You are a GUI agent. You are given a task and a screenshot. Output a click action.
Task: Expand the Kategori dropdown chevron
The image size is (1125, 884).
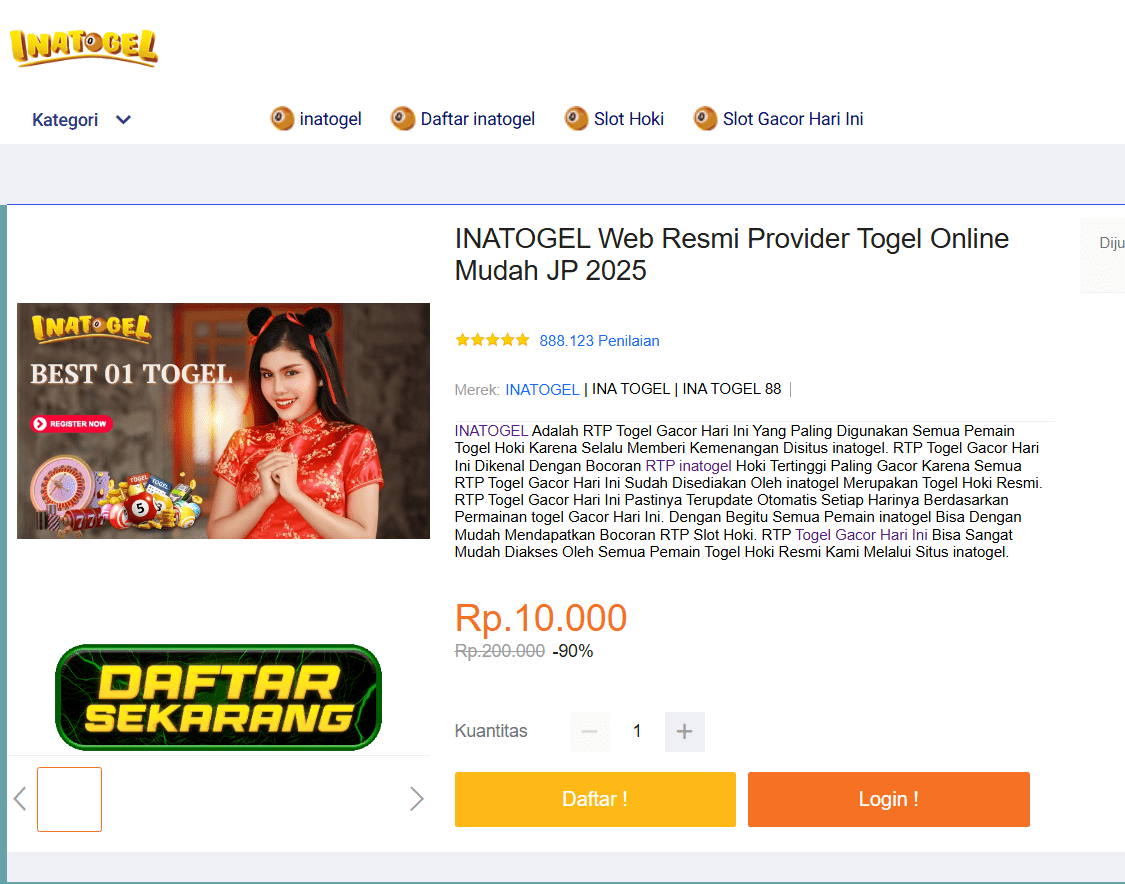123,120
